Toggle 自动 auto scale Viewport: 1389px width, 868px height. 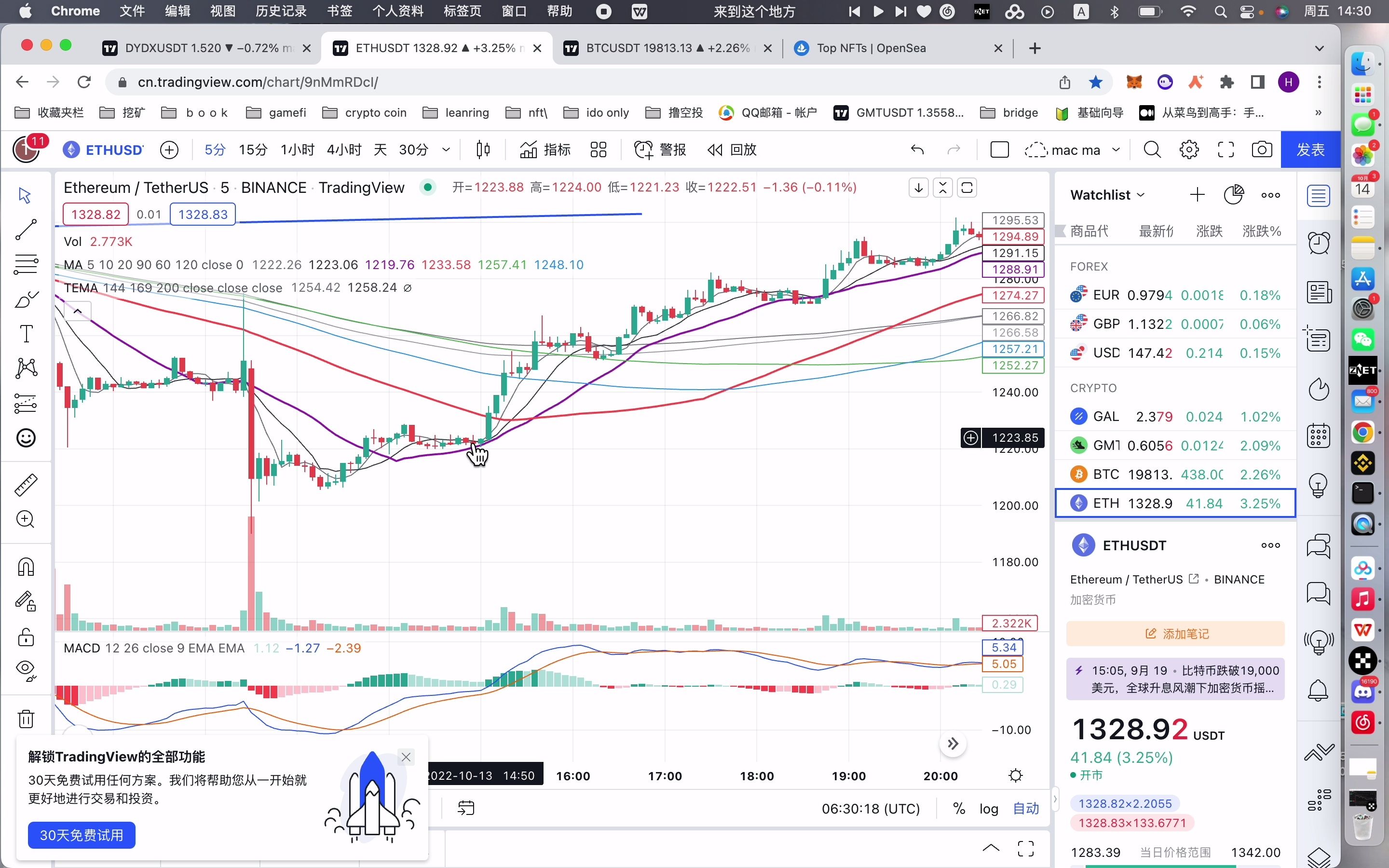click(1026, 809)
